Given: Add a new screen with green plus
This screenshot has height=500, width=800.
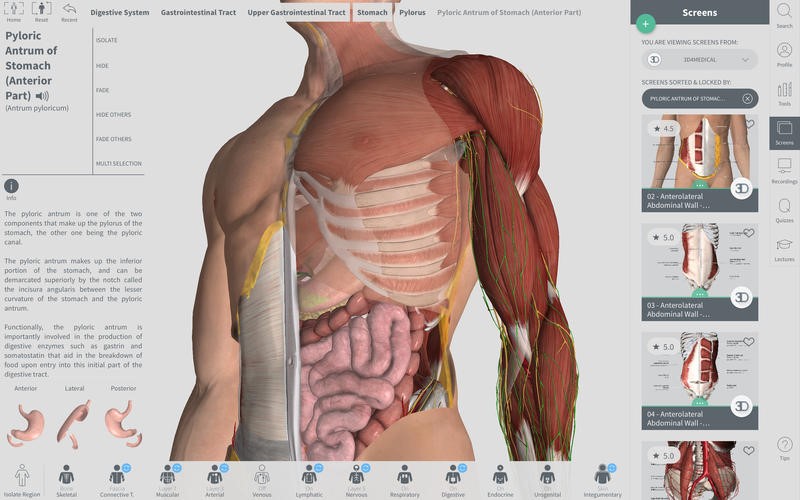Looking at the screenshot, I should tap(645, 23).
